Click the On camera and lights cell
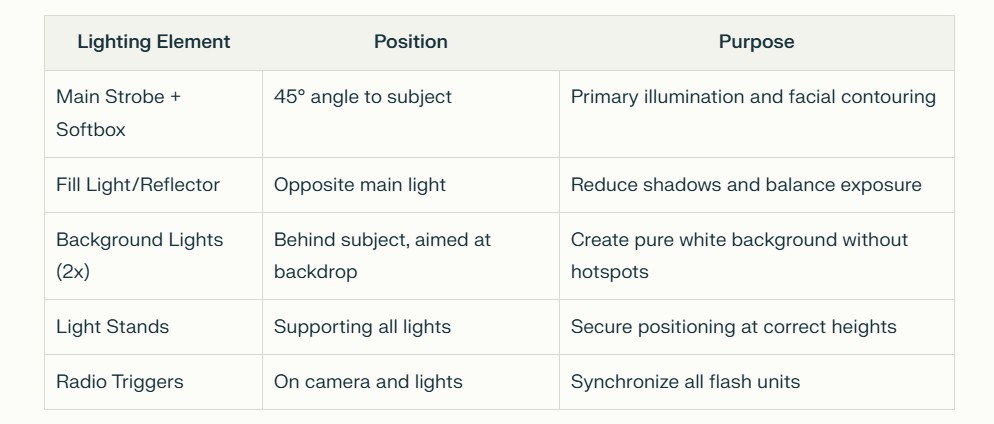Screen dimensions: 994x424 coord(411,382)
